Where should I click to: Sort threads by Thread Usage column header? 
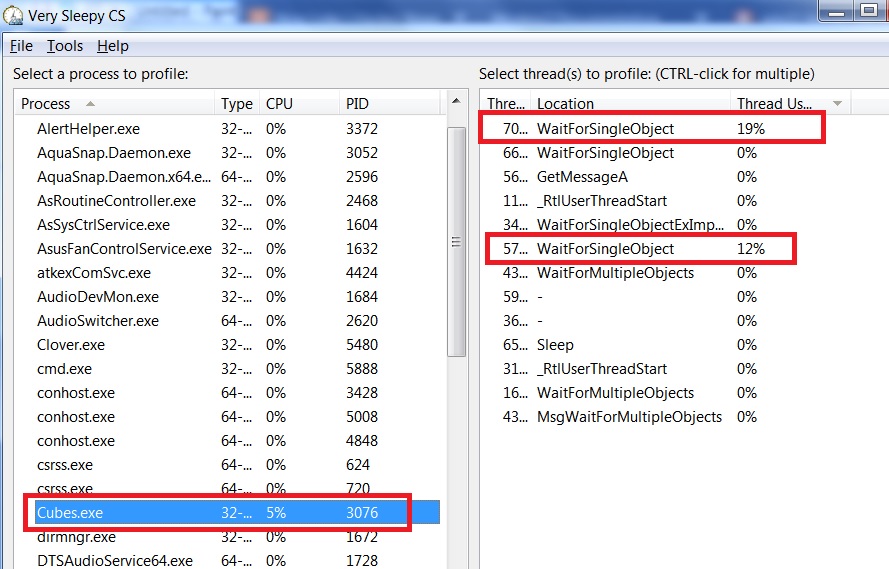pyautogui.click(x=775, y=104)
